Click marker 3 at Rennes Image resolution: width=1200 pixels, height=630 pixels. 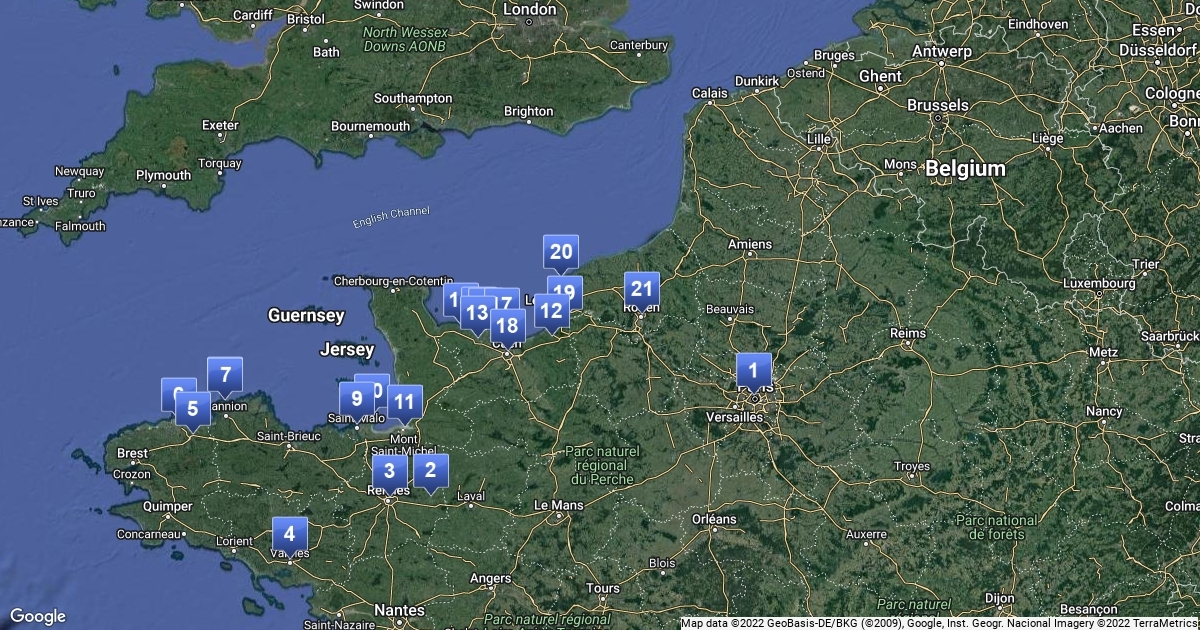click(389, 470)
